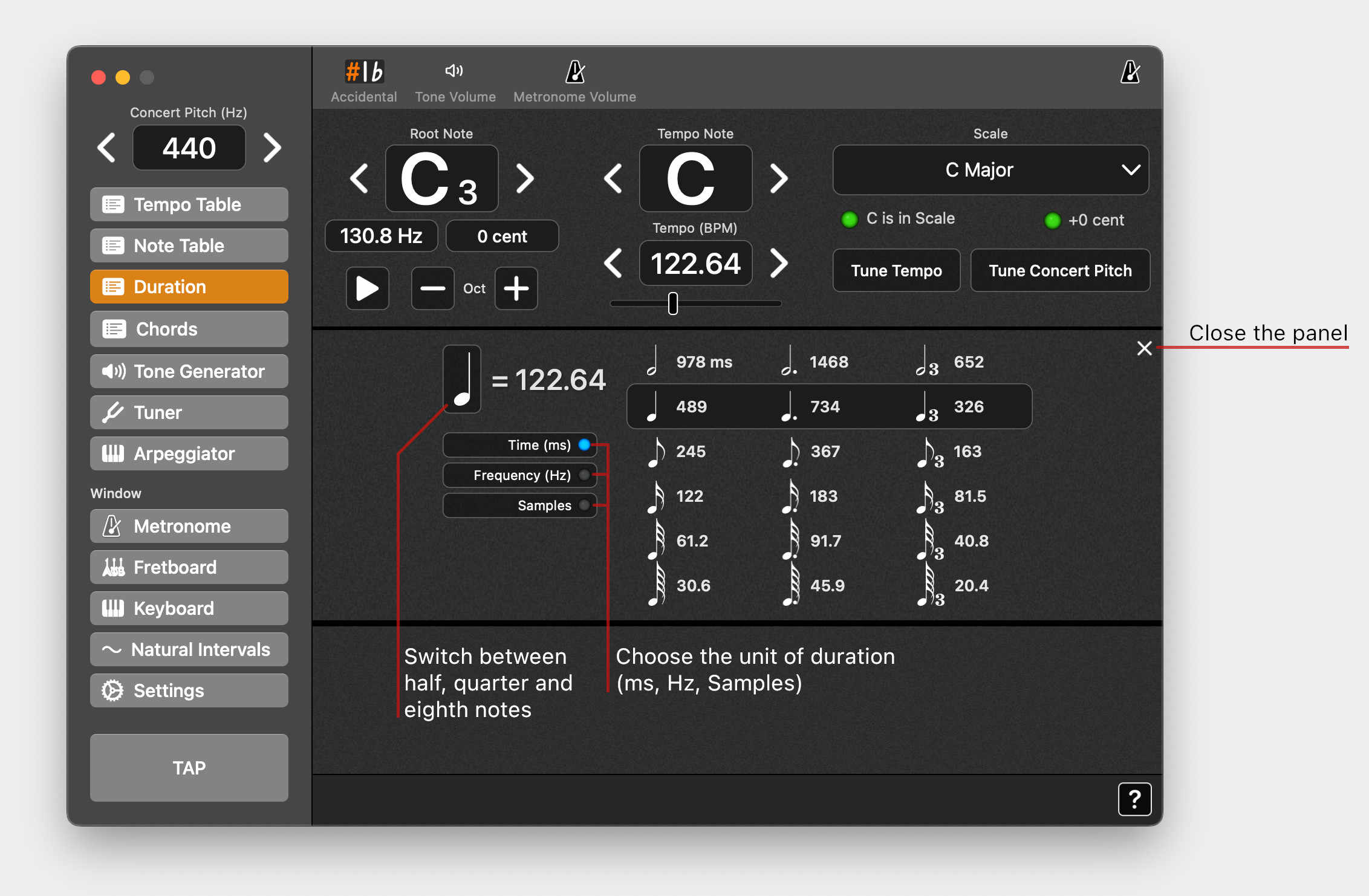The width and height of the screenshot is (1369, 896).
Task: Open the Settings window
Action: tap(189, 690)
